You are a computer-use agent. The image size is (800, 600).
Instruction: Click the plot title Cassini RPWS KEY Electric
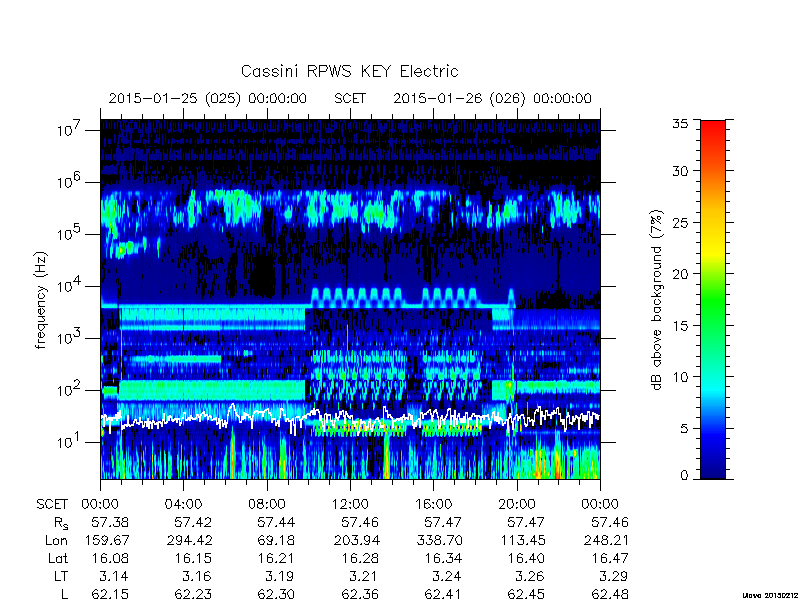[x=349, y=71]
